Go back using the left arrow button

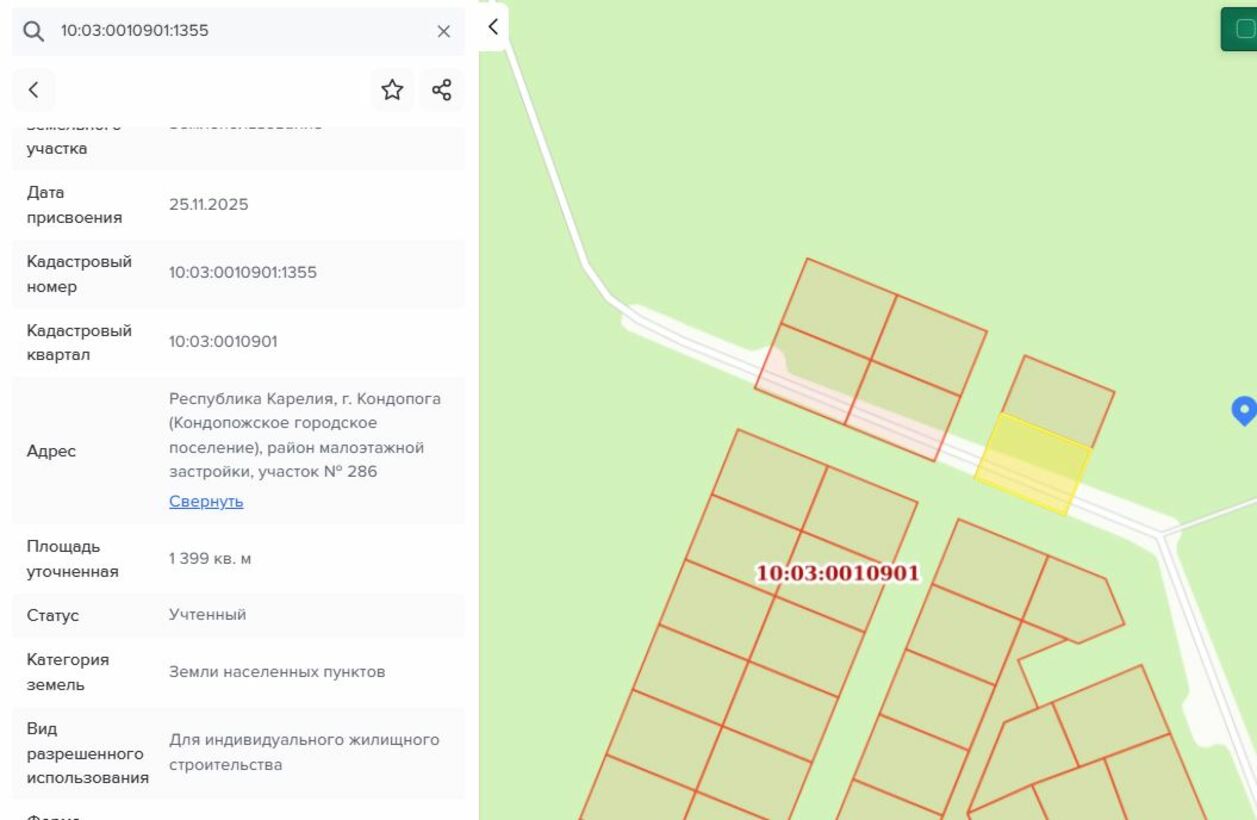(34, 90)
